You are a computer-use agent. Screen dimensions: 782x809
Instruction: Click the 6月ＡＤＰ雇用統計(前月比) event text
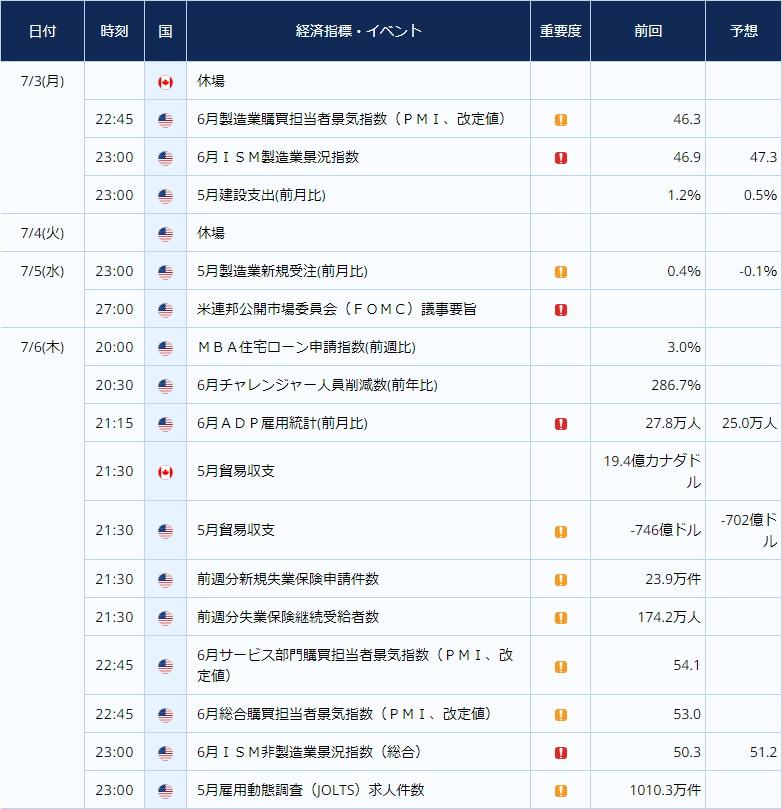tap(282, 424)
